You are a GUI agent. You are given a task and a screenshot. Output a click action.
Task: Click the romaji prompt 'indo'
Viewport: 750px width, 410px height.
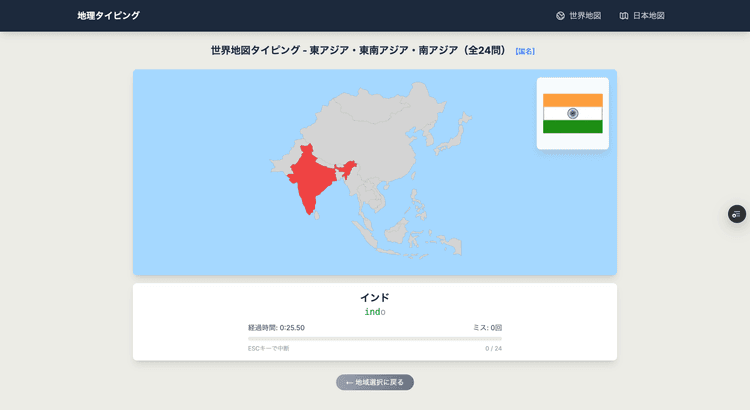click(x=375, y=312)
